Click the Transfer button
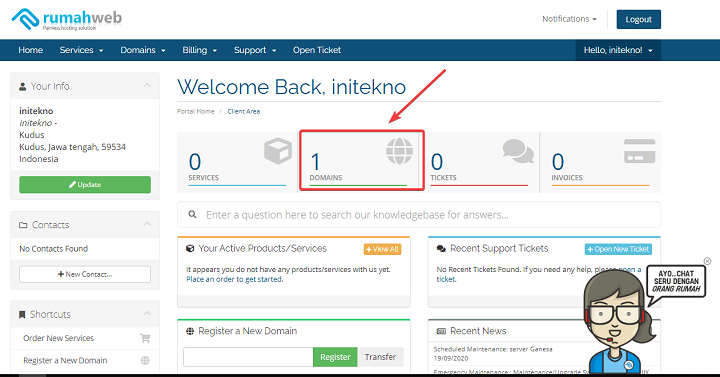720x377 pixels. coord(380,357)
